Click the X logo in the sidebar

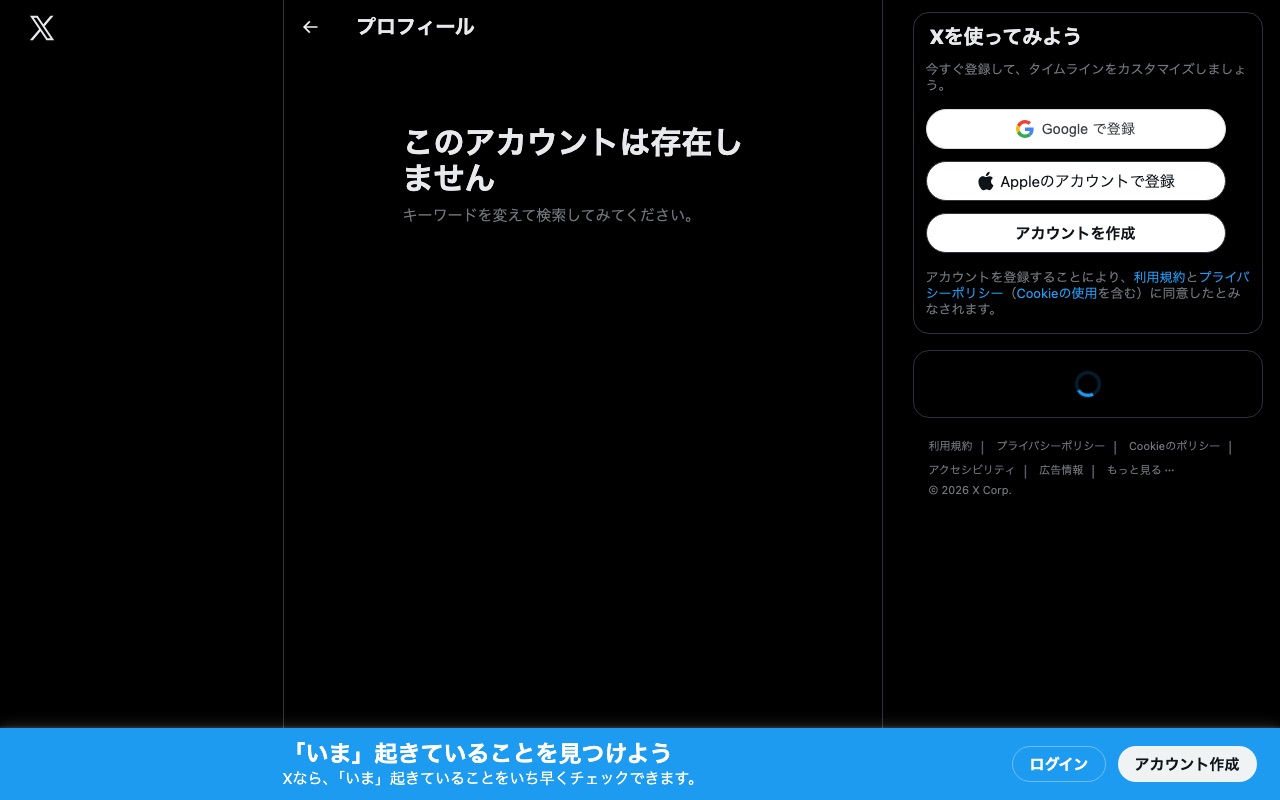(x=42, y=28)
